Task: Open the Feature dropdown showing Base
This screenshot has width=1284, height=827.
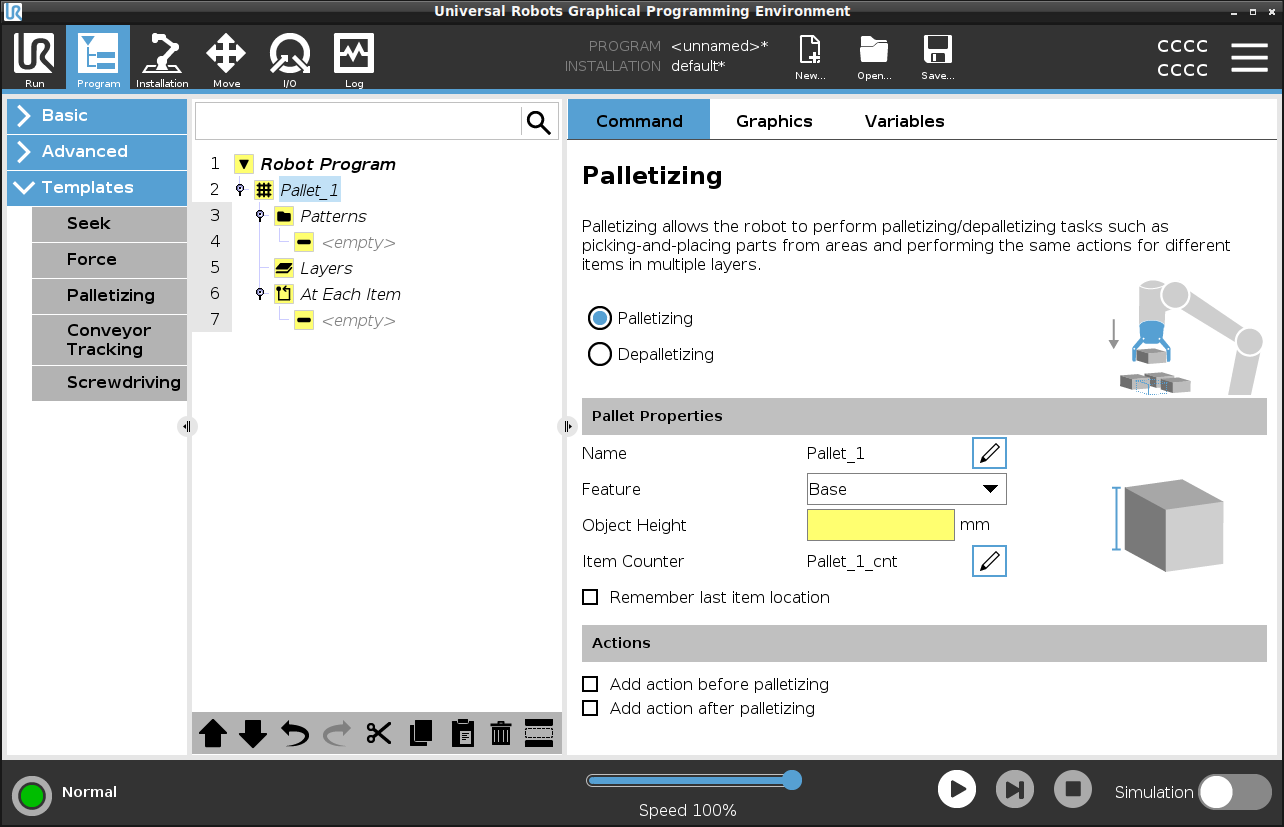Action: (x=906, y=489)
